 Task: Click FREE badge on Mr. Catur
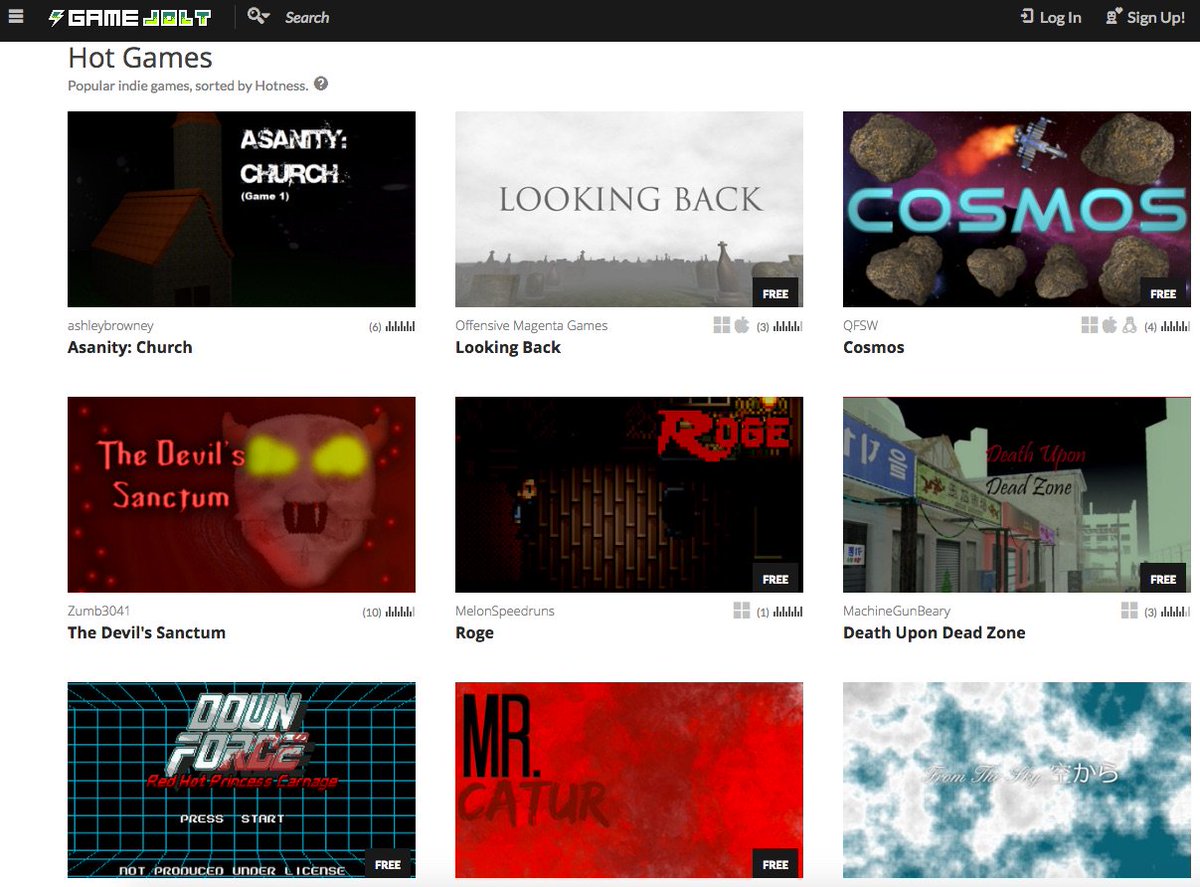pos(775,864)
